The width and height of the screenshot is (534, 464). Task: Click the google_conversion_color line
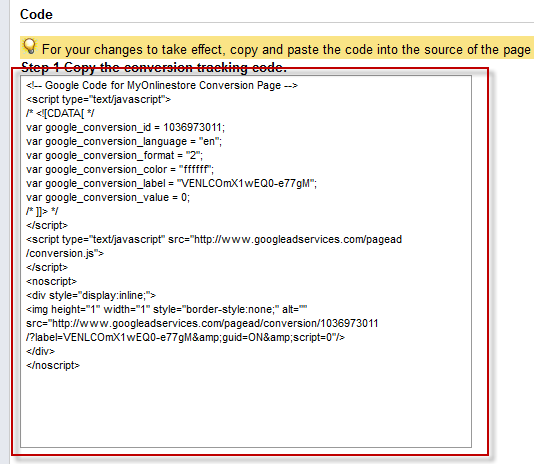coord(120,169)
